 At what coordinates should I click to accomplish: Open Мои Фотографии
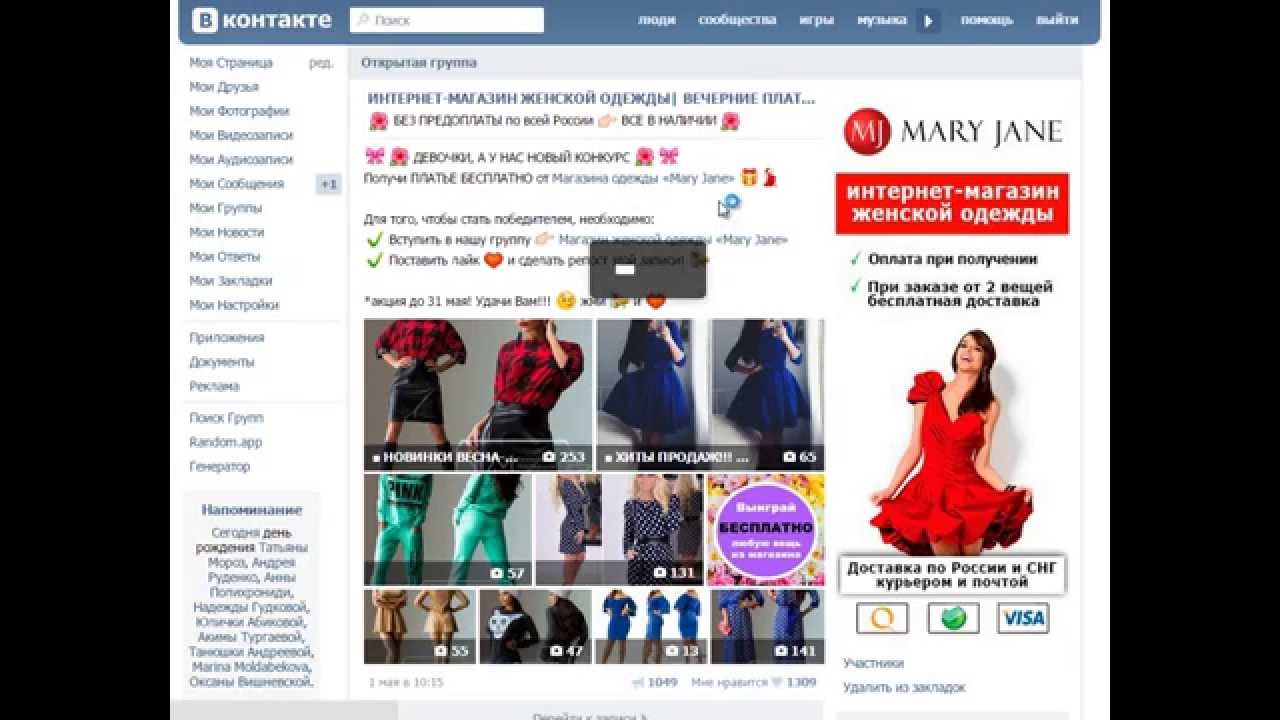(239, 111)
